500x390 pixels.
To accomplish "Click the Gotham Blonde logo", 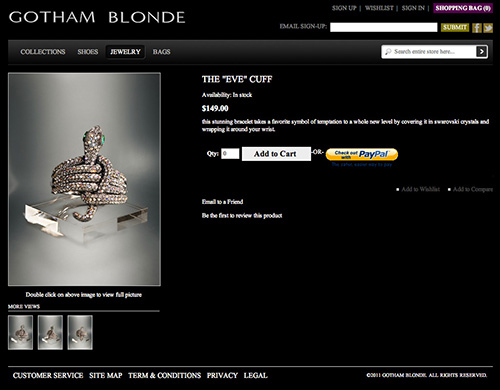I will click(97, 17).
